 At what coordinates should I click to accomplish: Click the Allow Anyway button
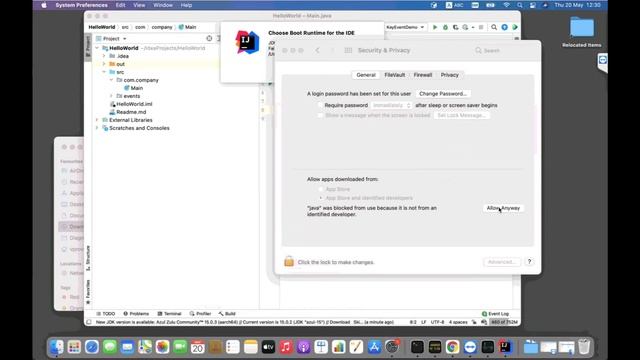click(x=503, y=208)
